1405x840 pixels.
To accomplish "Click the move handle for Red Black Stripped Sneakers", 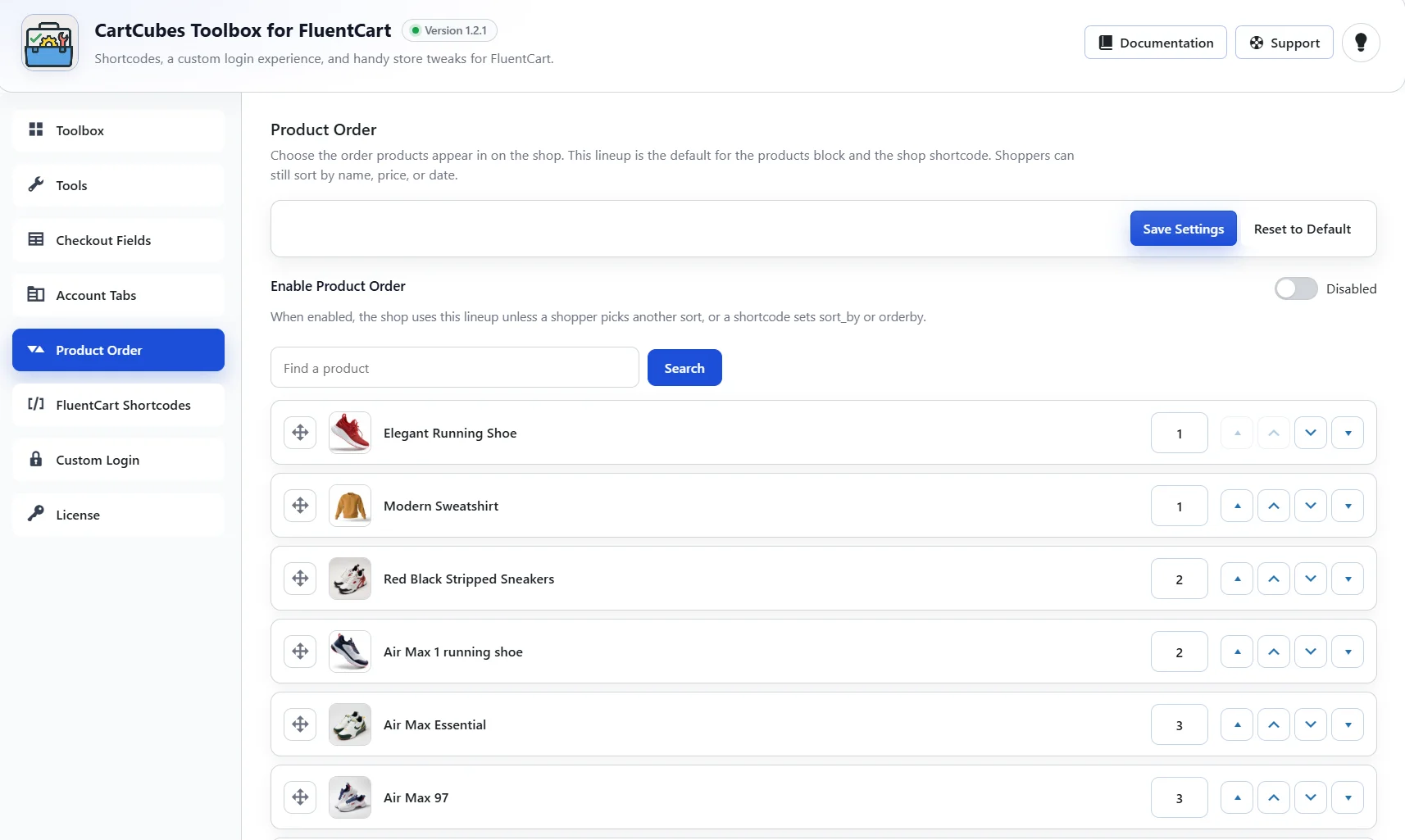I will [300, 579].
